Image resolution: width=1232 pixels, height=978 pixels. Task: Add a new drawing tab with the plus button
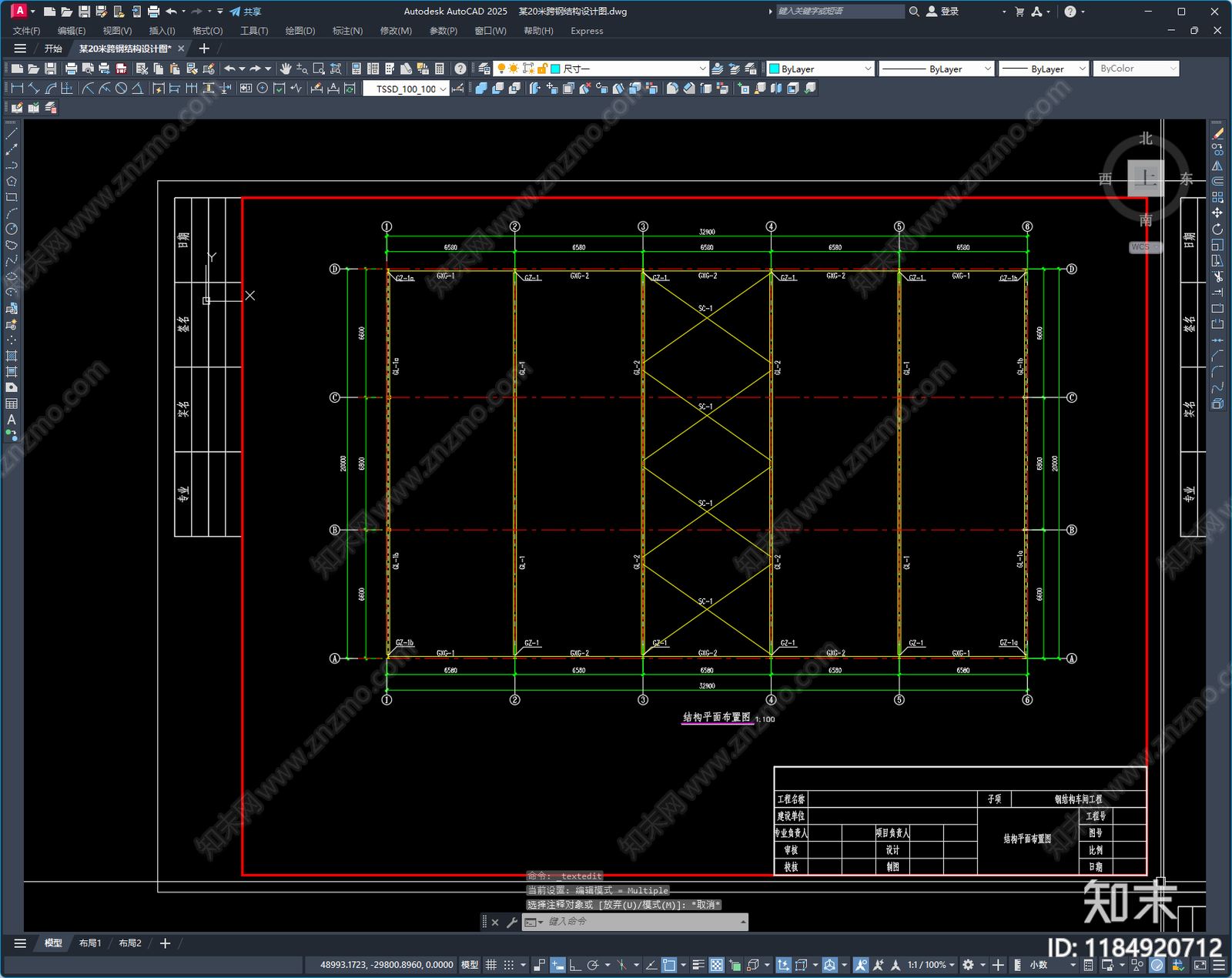click(x=204, y=49)
